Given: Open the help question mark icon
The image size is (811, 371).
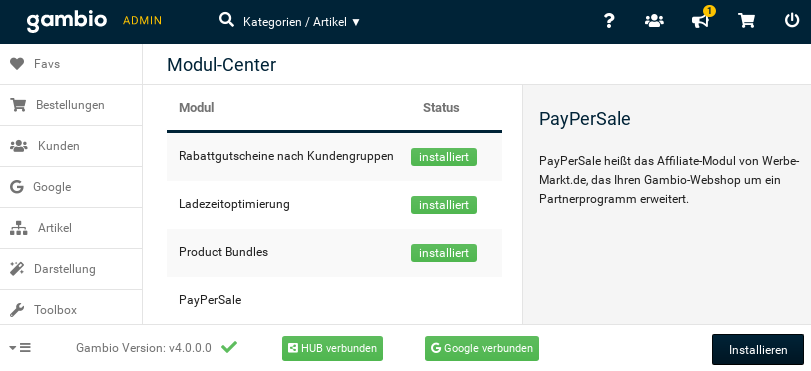Looking at the screenshot, I should coord(609,21).
